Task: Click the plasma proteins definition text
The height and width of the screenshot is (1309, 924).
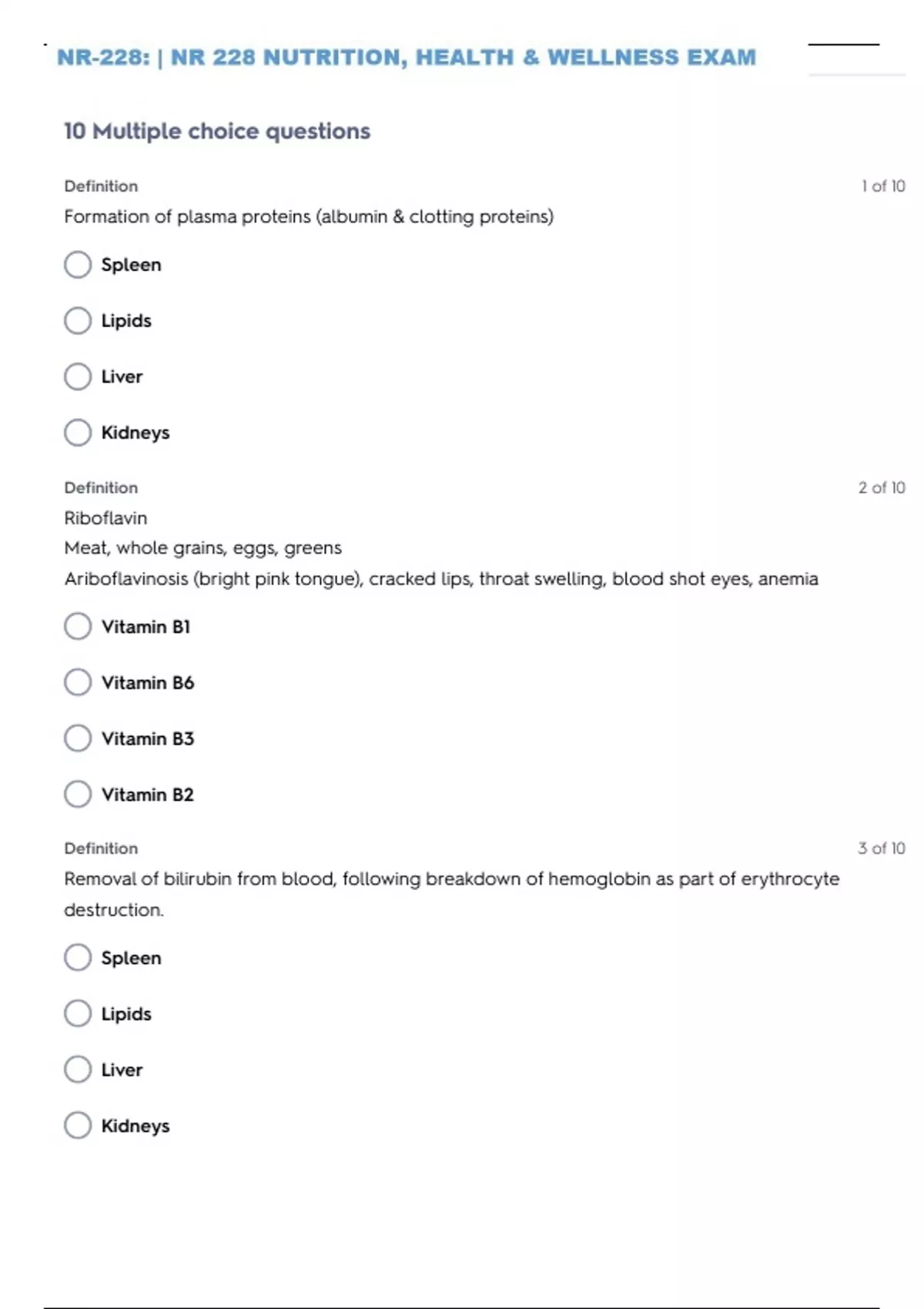Action: pos(309,217)
